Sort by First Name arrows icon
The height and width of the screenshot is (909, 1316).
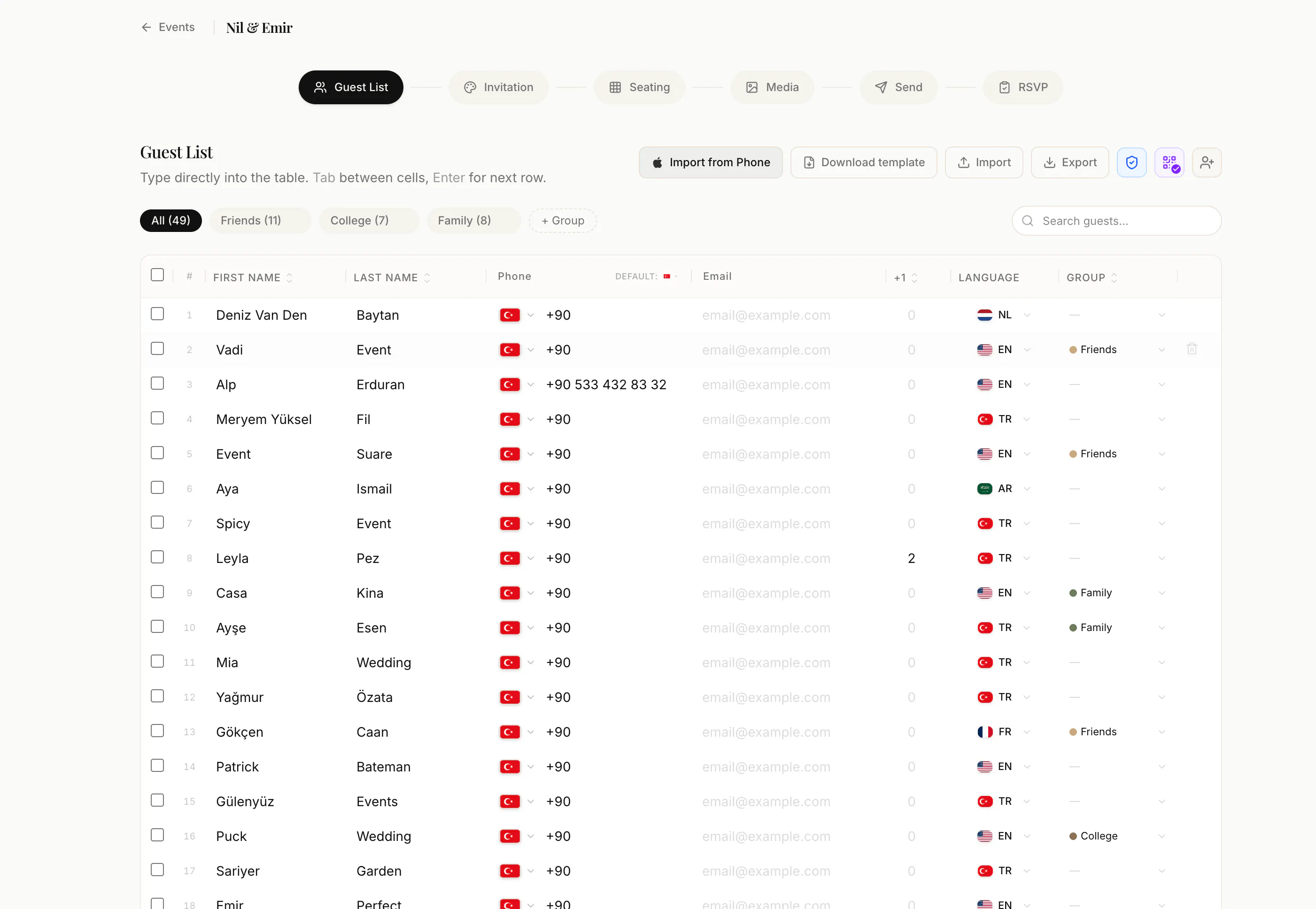coord(289,277)
